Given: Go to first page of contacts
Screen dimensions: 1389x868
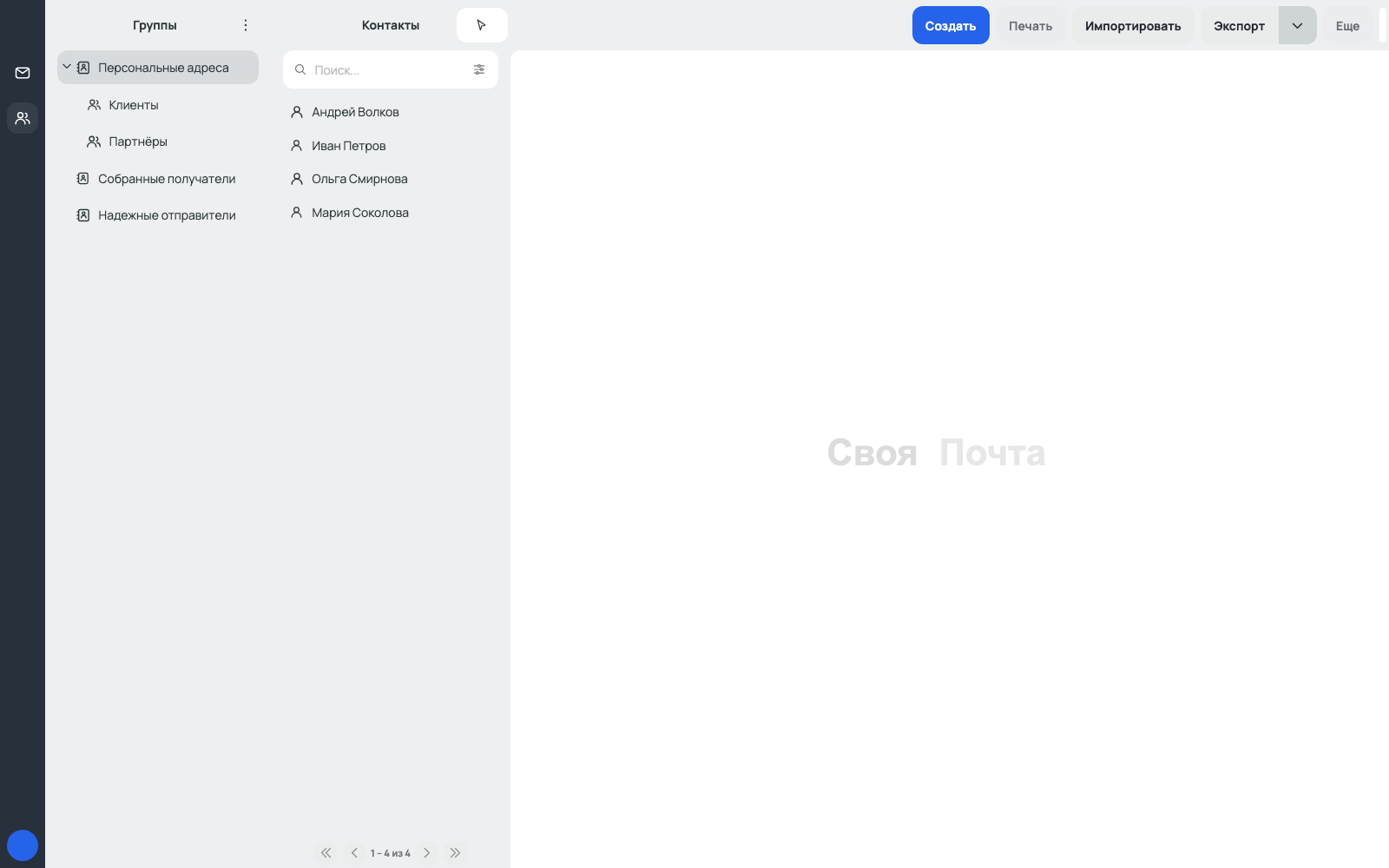Looking at the screenshot, I should tap(326, 853).
